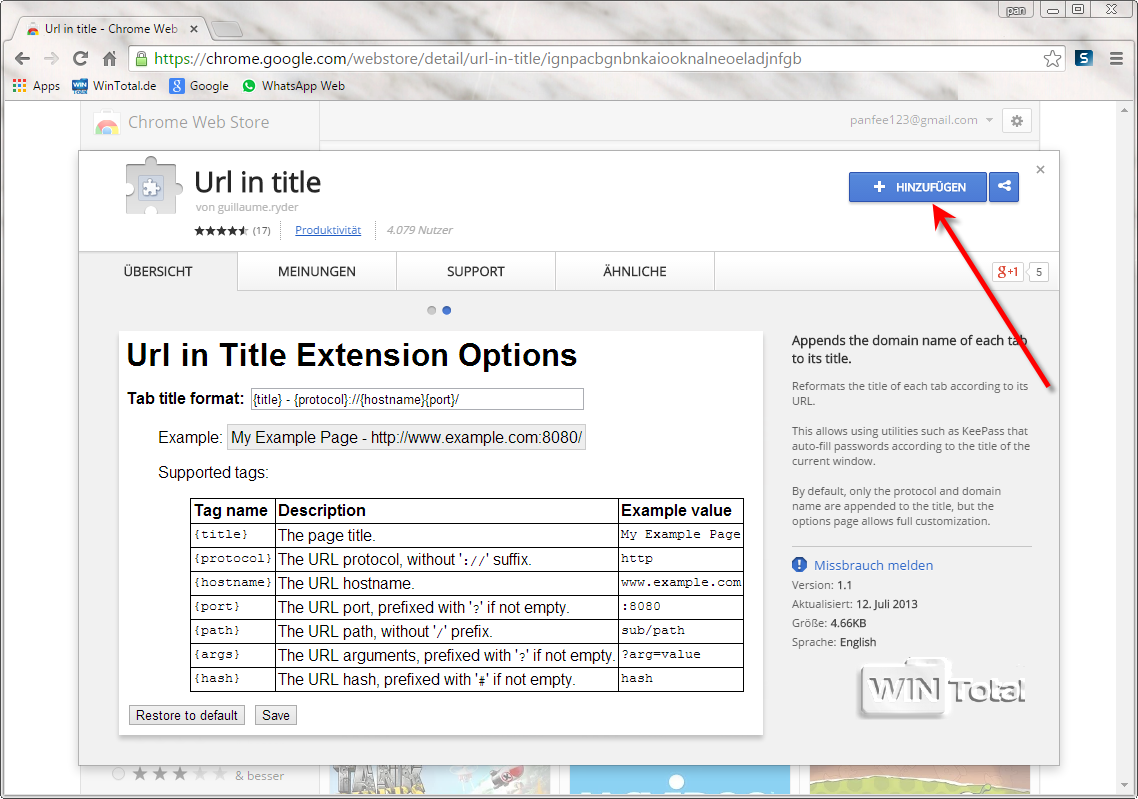Reload the page with the refresh icon
1138x799 pixels.
81,59
